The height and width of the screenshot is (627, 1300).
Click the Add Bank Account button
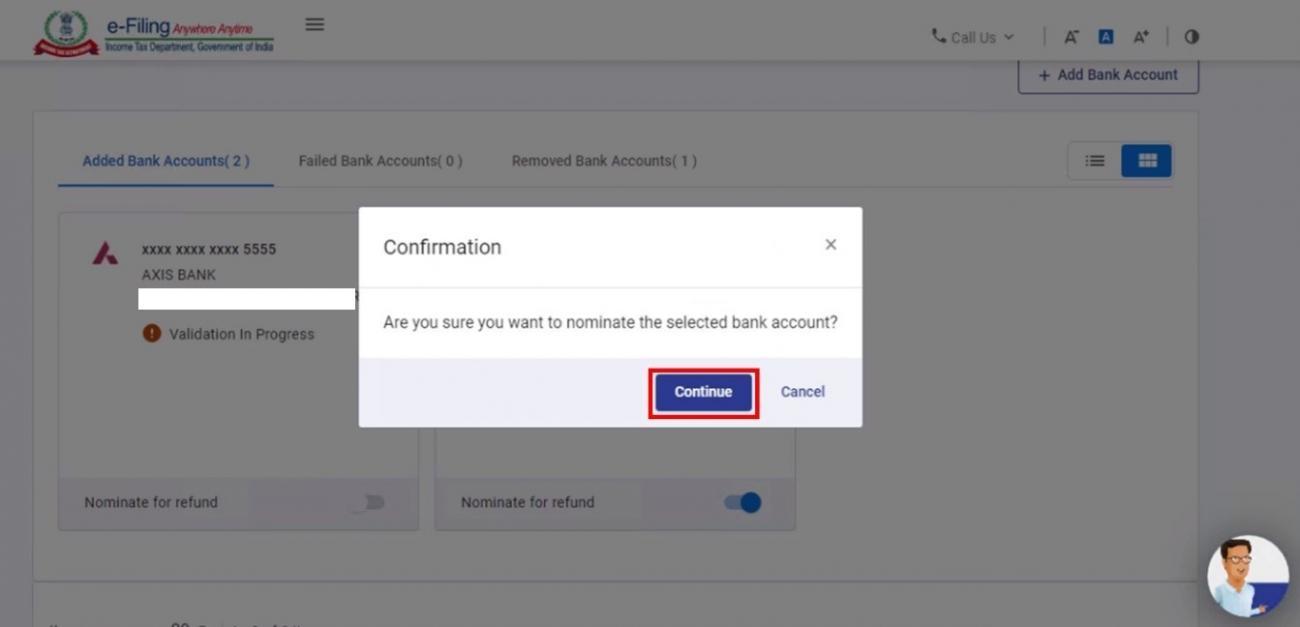pos(1108,75)
